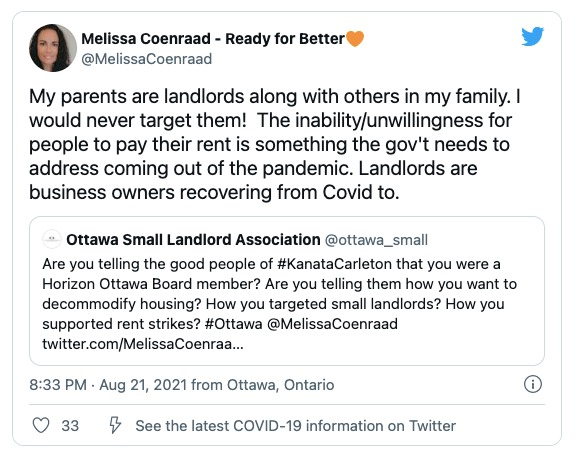Click the @ottawa_small handle
The width and height of the screenshot is (586, 459).
pyautogui.click(x=376, y=240)
